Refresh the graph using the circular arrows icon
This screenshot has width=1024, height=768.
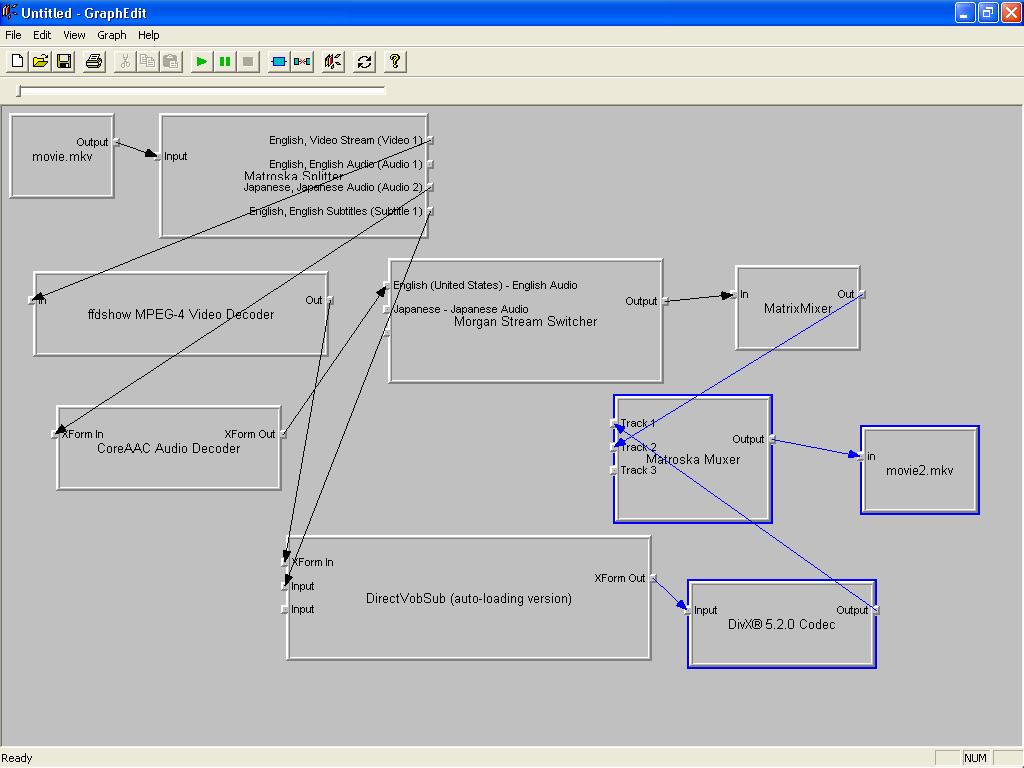(364, 61)
